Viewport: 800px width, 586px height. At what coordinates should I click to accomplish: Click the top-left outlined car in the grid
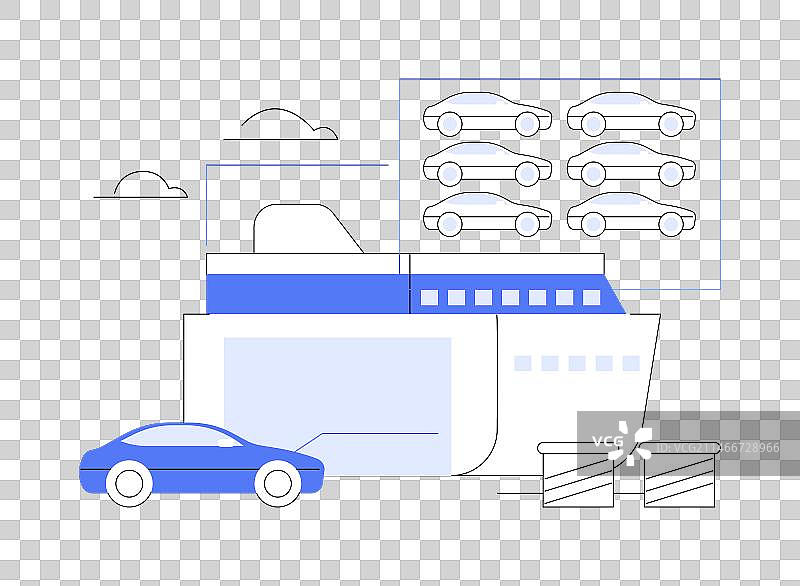[x=487, y=115]
